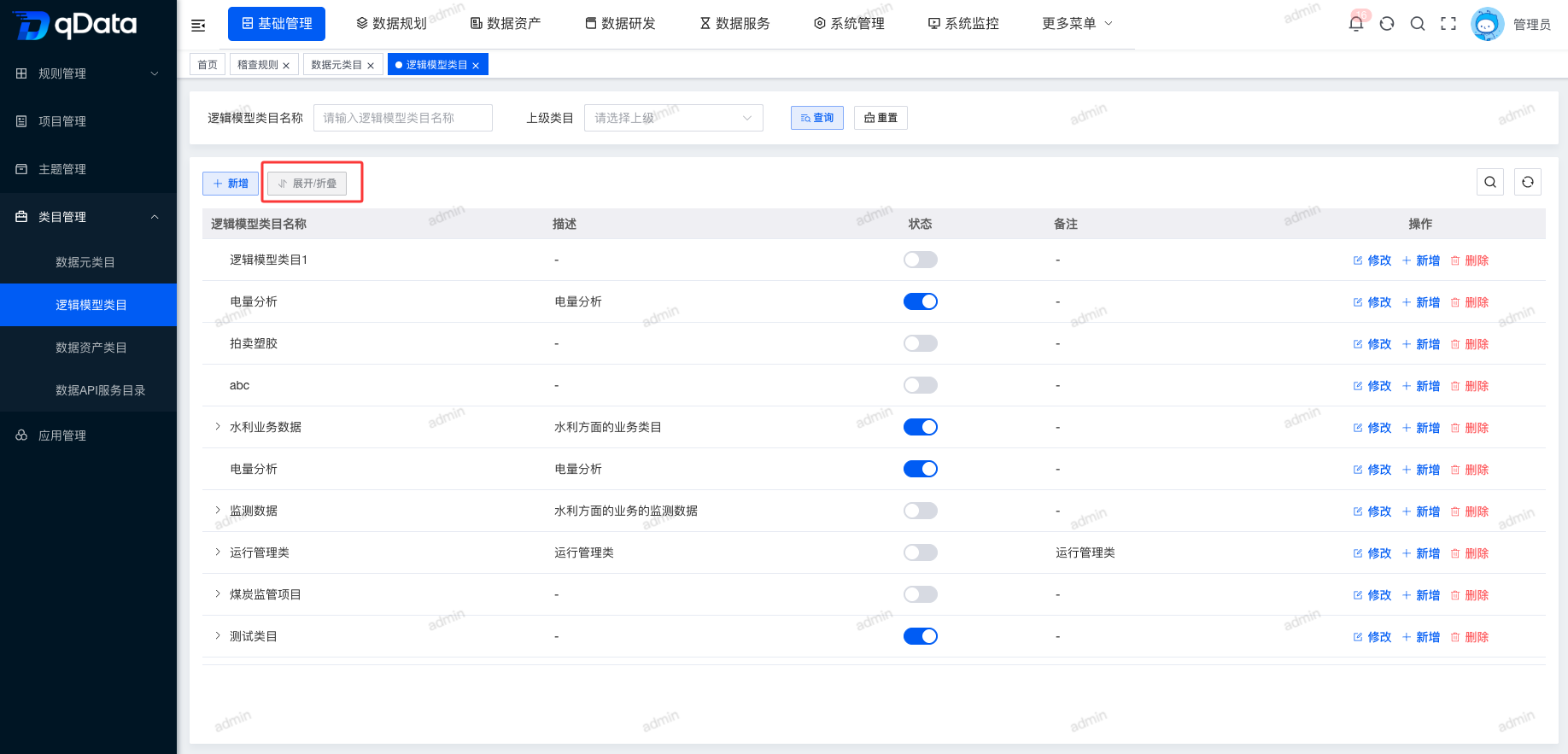Open the notification bell
This screenshot has height=754, width=1568.
[x=1356, y=24]
